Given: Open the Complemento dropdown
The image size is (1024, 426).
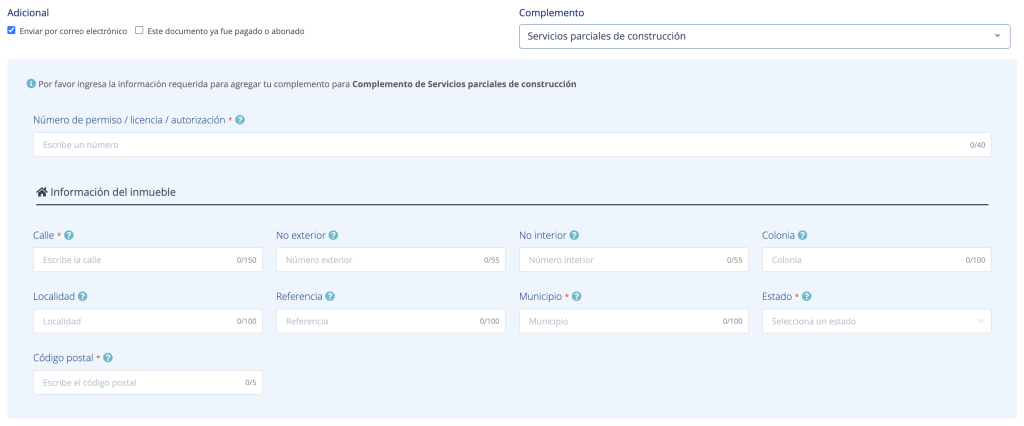Looking at the screenshot, I should click(764, 37).
